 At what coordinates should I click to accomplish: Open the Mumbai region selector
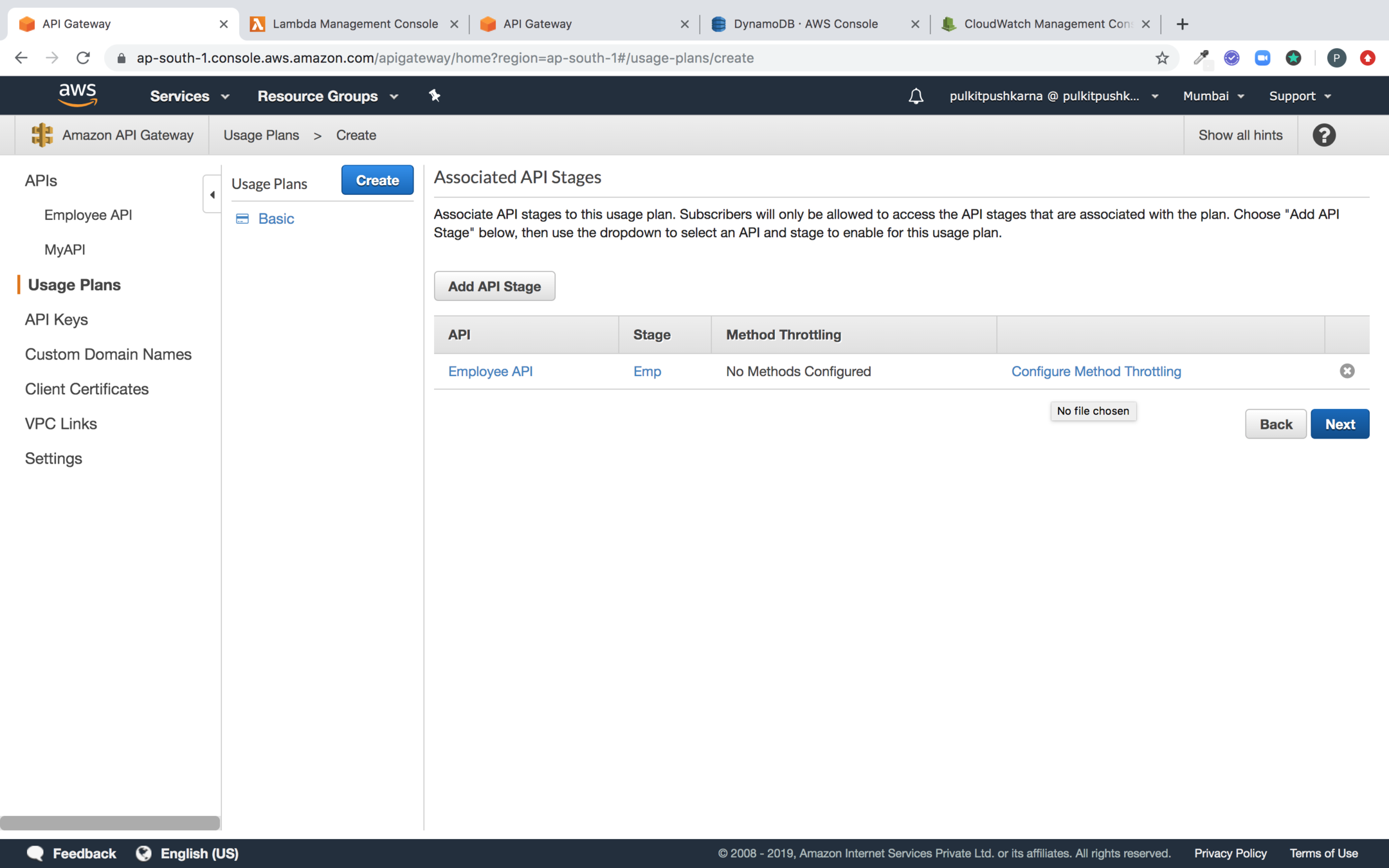[1213, 96]
